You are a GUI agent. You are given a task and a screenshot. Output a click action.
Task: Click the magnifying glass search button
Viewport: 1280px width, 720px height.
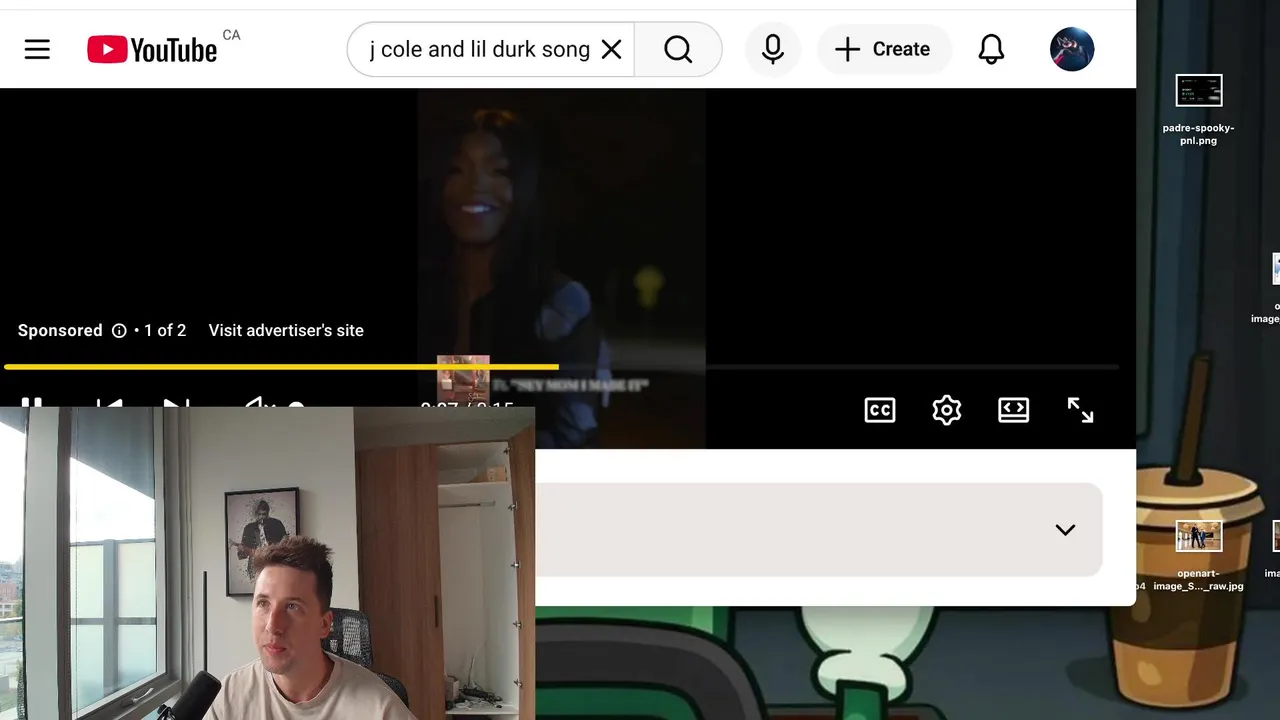[678, 49]
